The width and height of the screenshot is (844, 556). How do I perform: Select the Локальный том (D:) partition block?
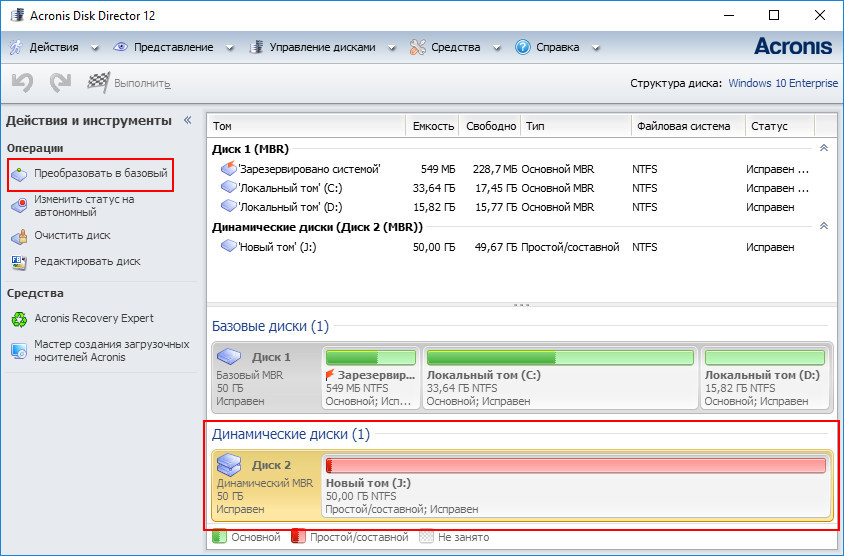pyautogui.click(x=765, y=378)
